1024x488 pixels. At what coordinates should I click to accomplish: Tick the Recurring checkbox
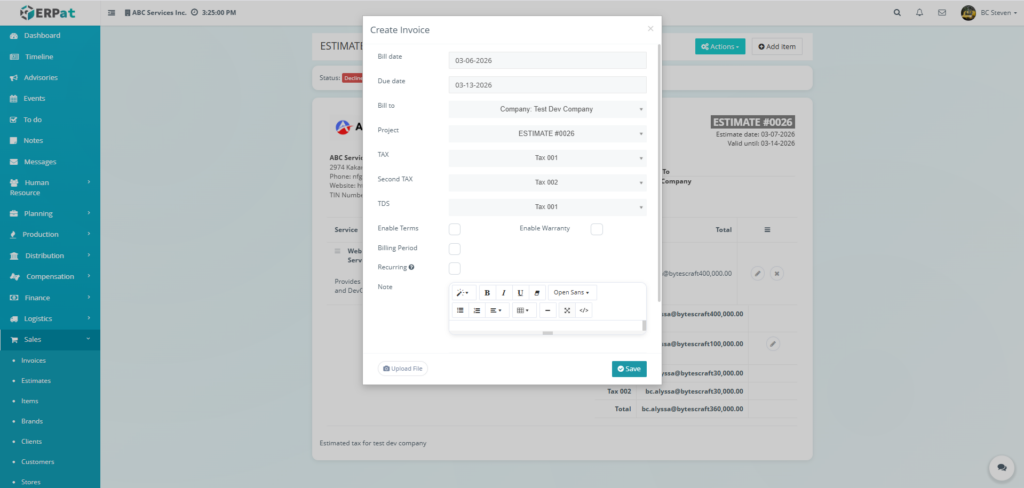coord(455,268)
